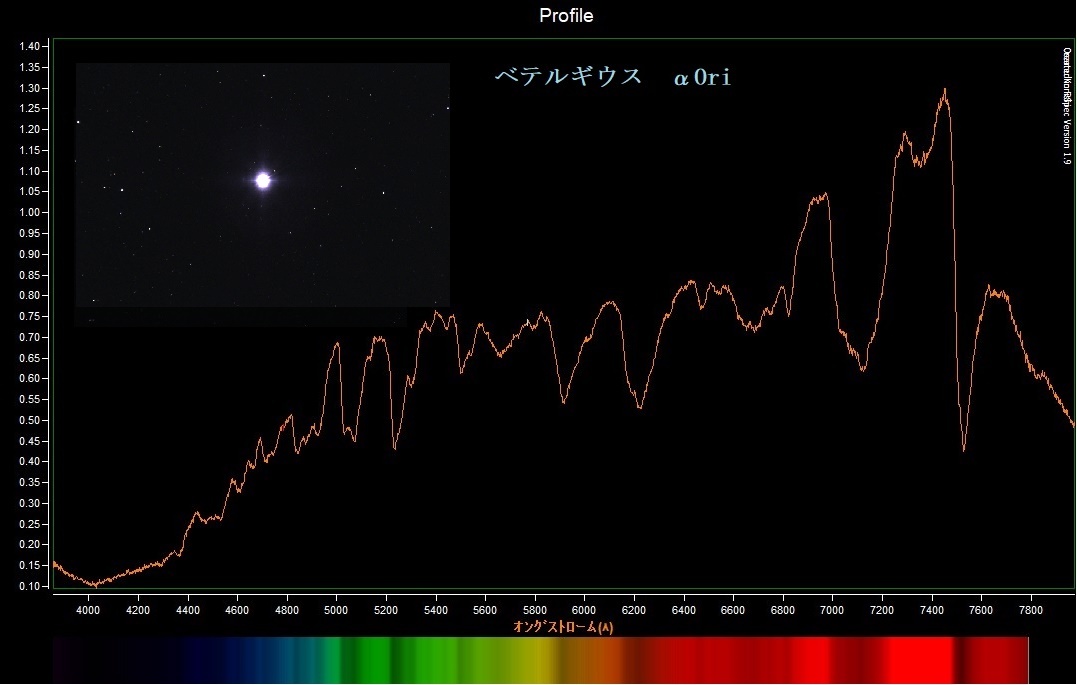This screenshot has height=685, width=1077.
Task: Click the 4200 wavelength tick label
Action: click(137, 610)
